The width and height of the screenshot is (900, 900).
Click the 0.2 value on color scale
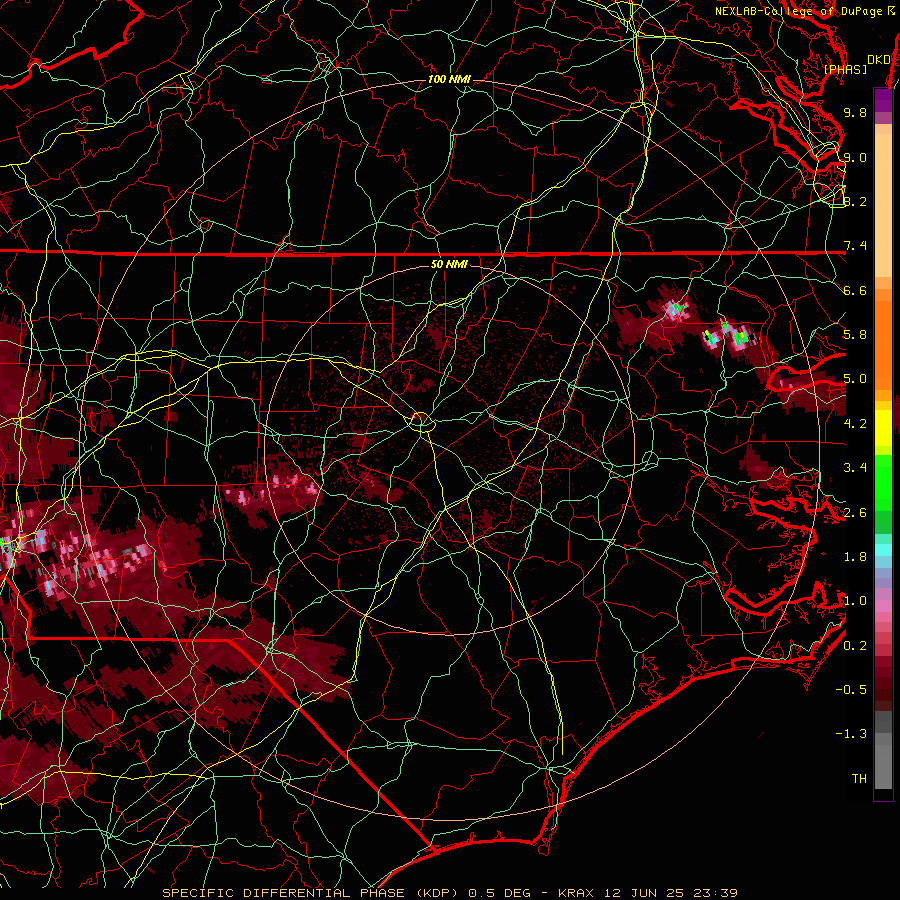tap(855, 646)
